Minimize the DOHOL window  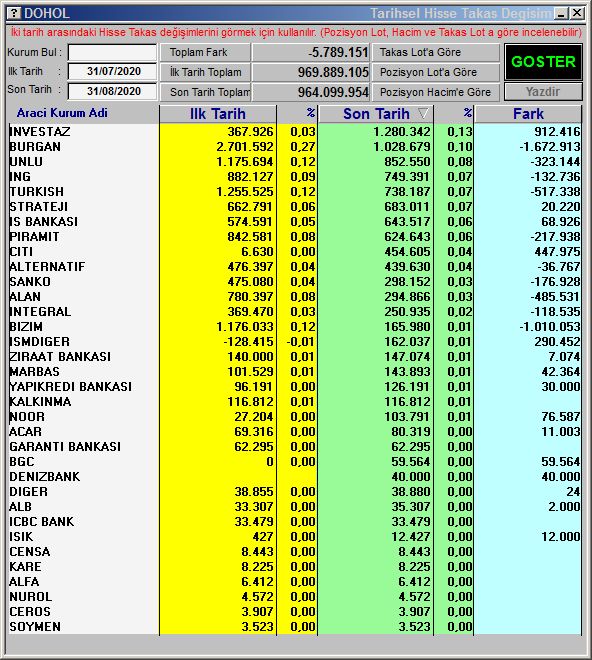(x=560, y=13)
